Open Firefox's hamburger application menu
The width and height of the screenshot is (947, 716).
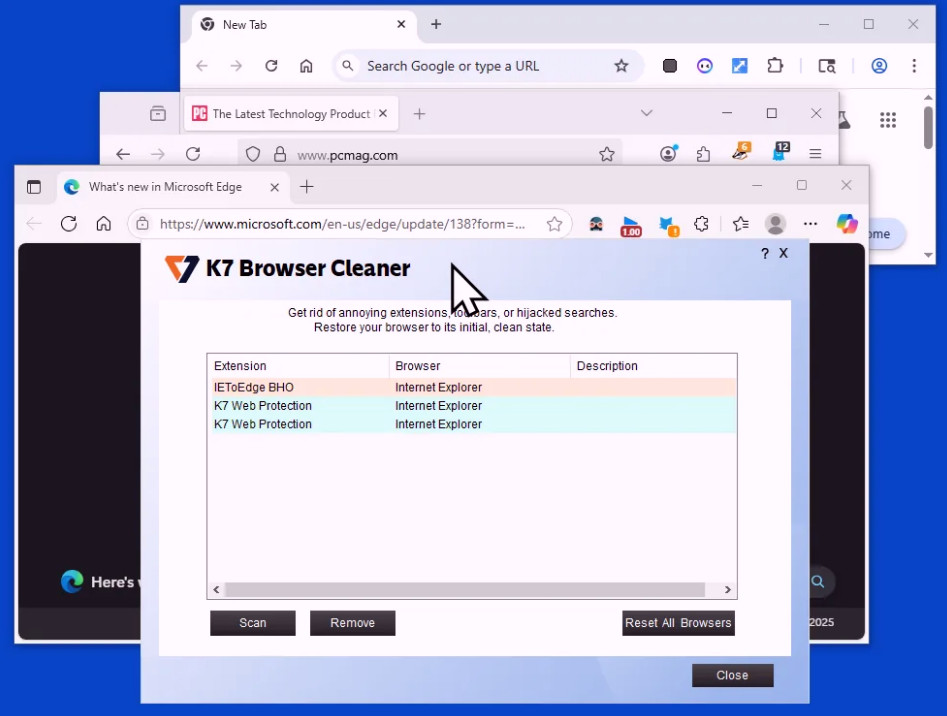[x=815, y=155]
